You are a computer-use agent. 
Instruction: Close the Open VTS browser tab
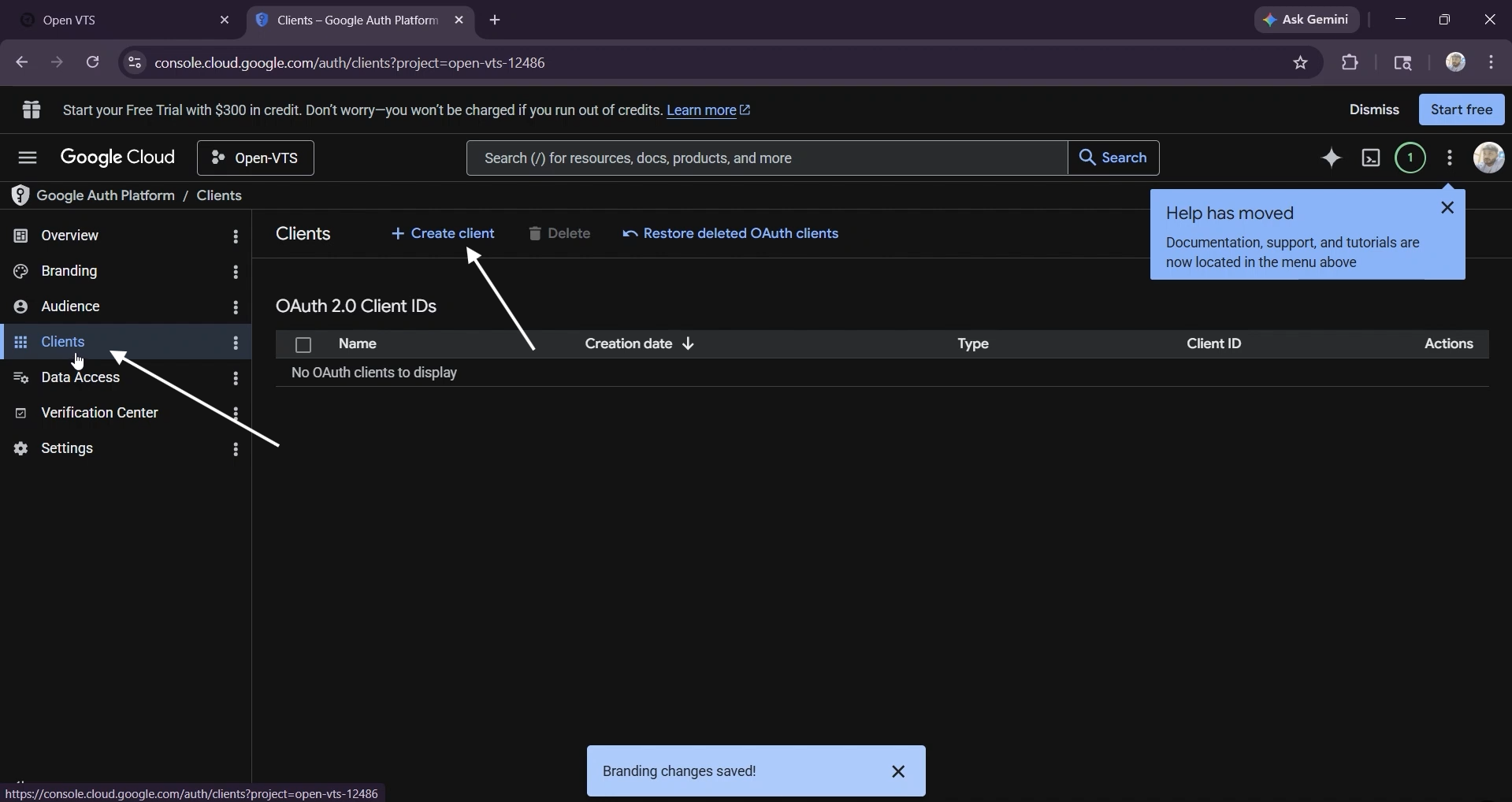[x=225, y=20]
